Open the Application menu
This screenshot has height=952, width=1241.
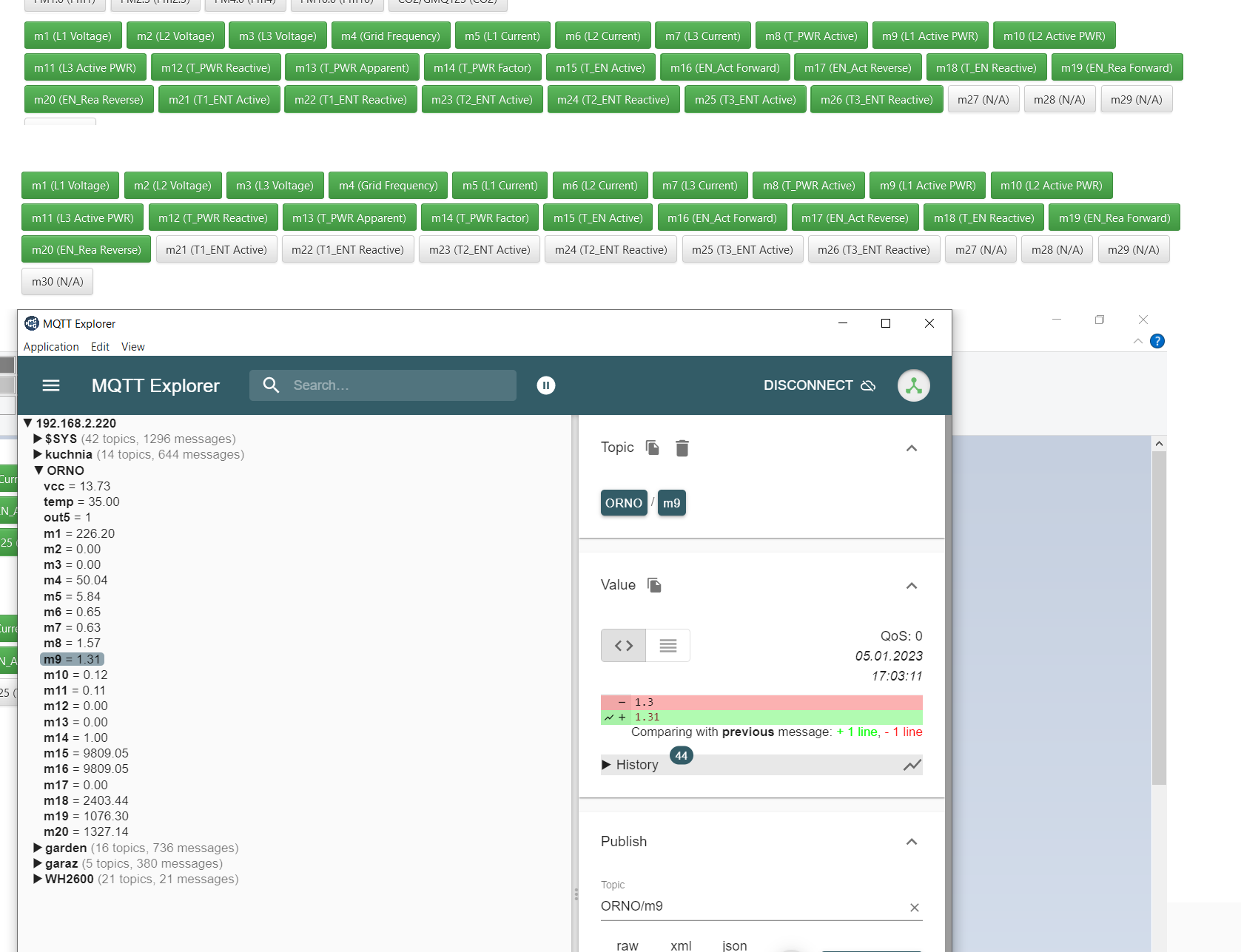(x=51, y=347)
